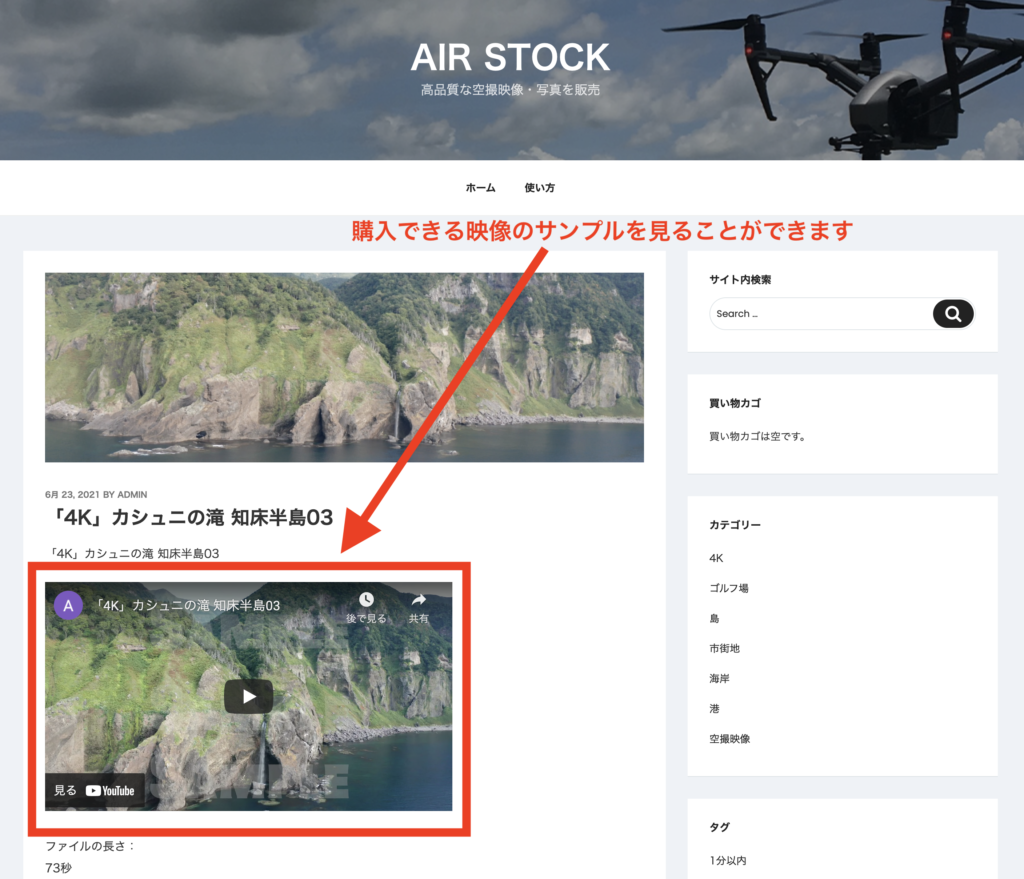Image resolution: width=1024 pixels, height=879 pixels.
Task: Click the tagline 高品質な空撮映像・写真を販売
Action: point(510,90)
